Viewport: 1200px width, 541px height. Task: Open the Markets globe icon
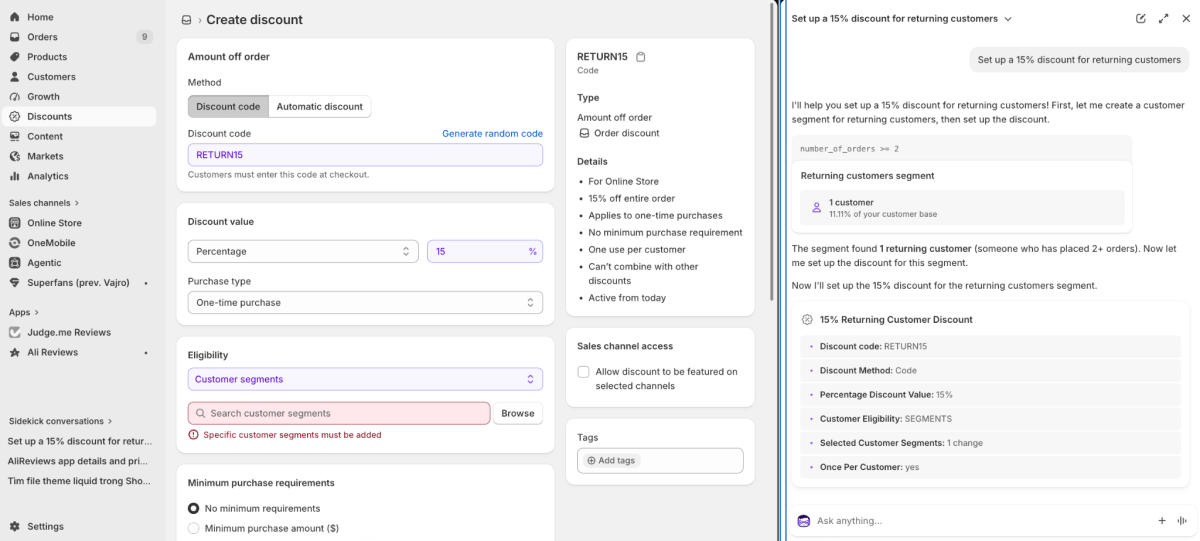(15, 156)
